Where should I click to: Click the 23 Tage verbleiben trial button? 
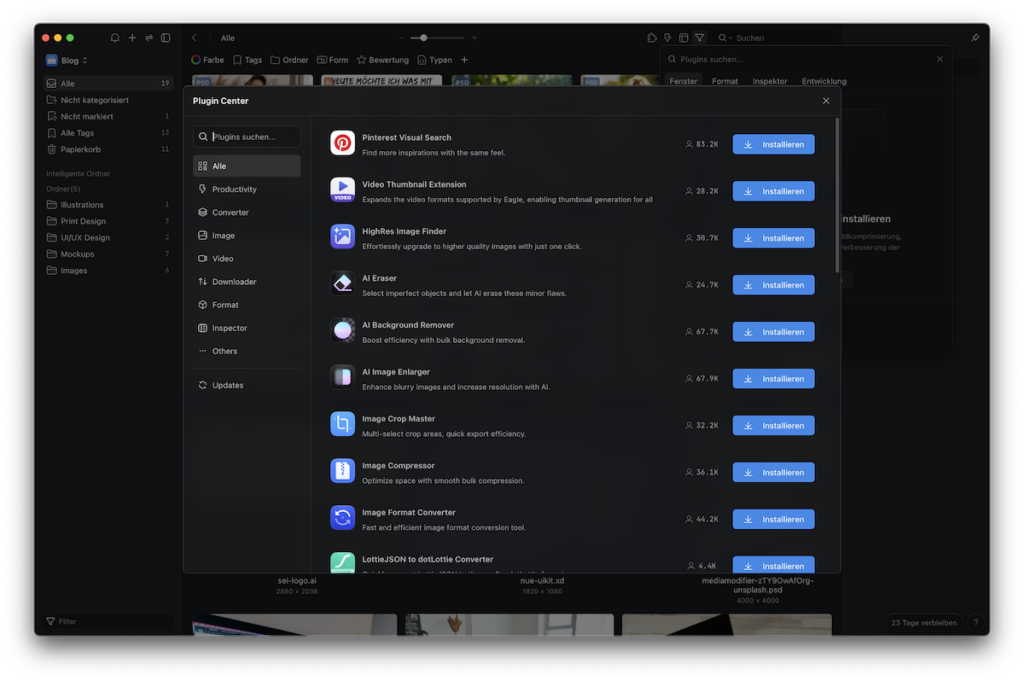tap(923, 622)
